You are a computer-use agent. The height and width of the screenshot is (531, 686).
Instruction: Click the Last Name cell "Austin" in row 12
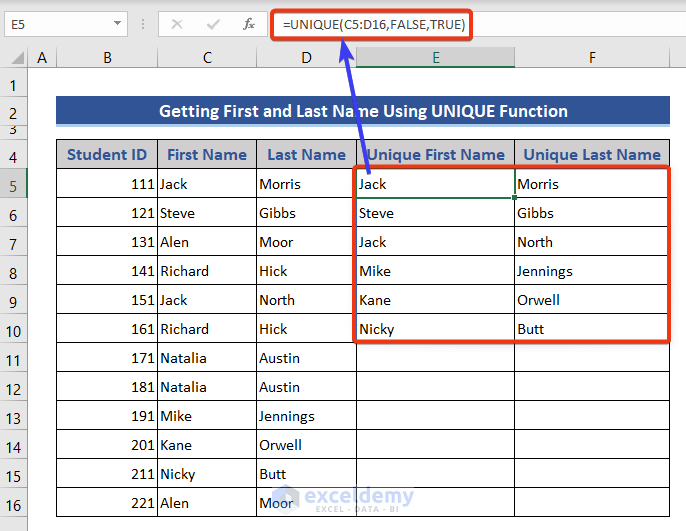pyautogui.click(x=306, y=387)
